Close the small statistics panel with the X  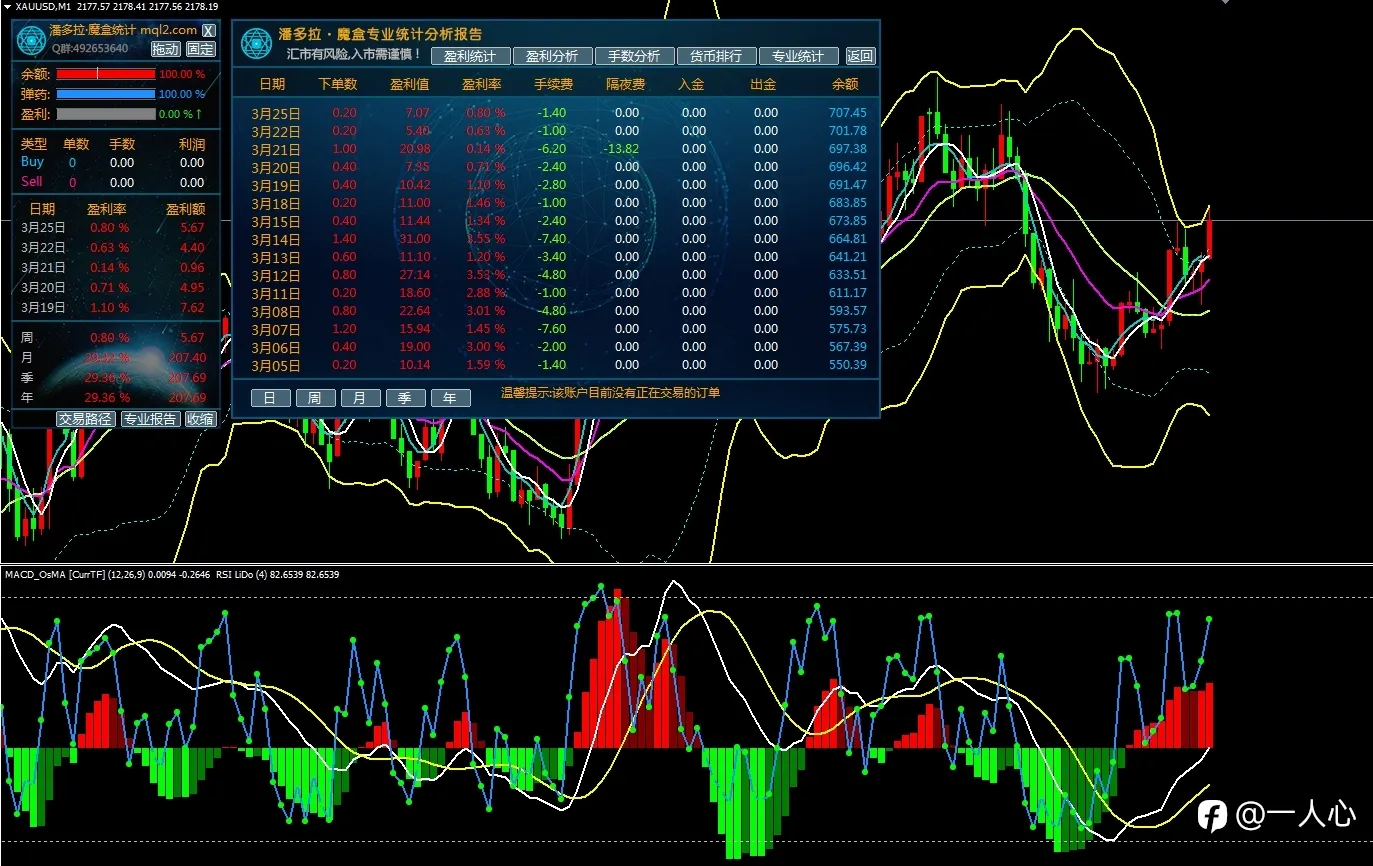click(x=208, y=31)
